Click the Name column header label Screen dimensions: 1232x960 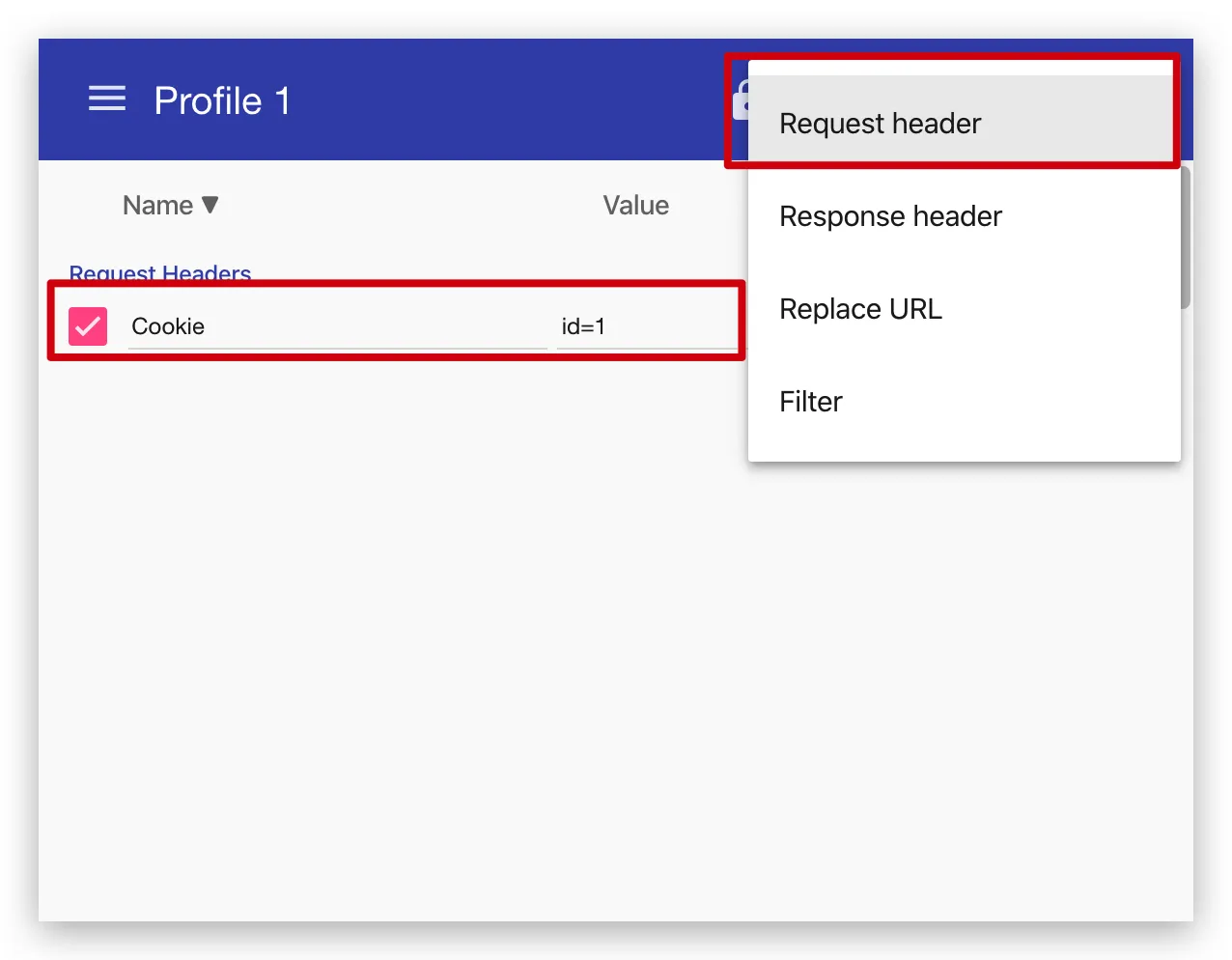pos(157,205)
